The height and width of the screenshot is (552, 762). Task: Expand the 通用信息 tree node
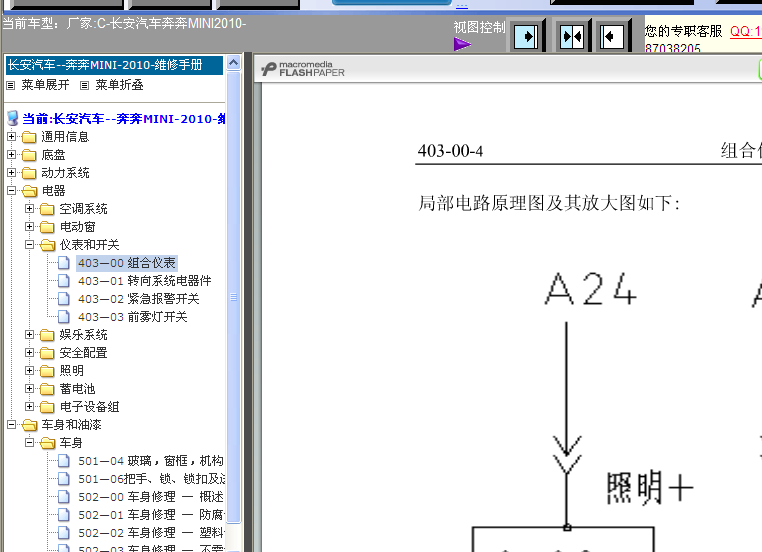tap(11, 137)
